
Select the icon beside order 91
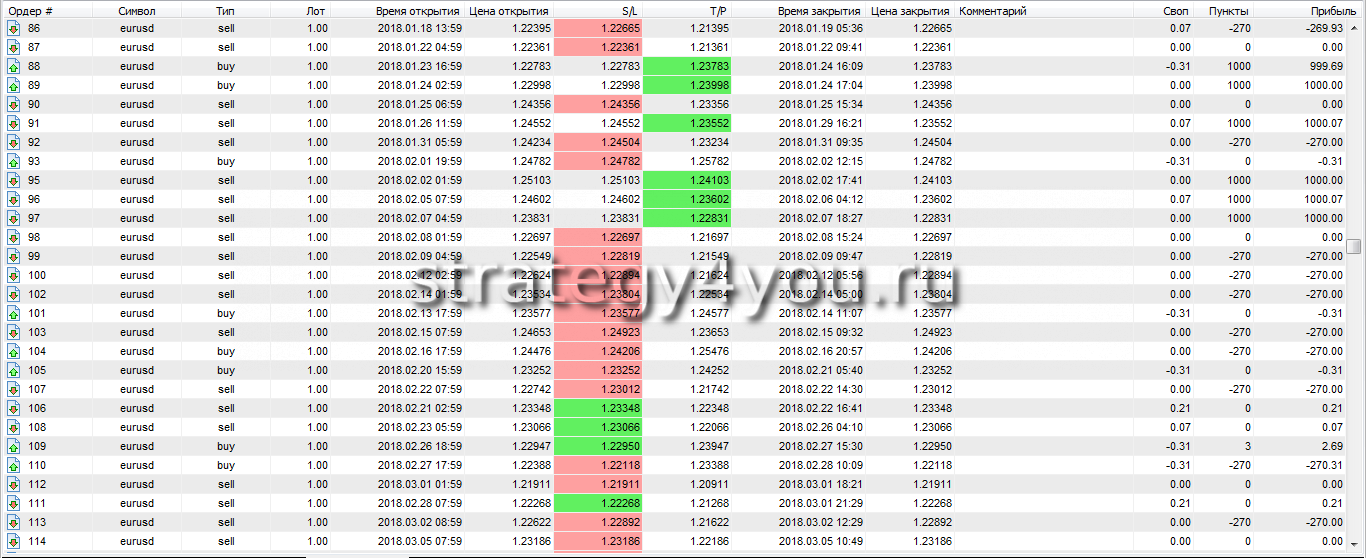point(13,123)
